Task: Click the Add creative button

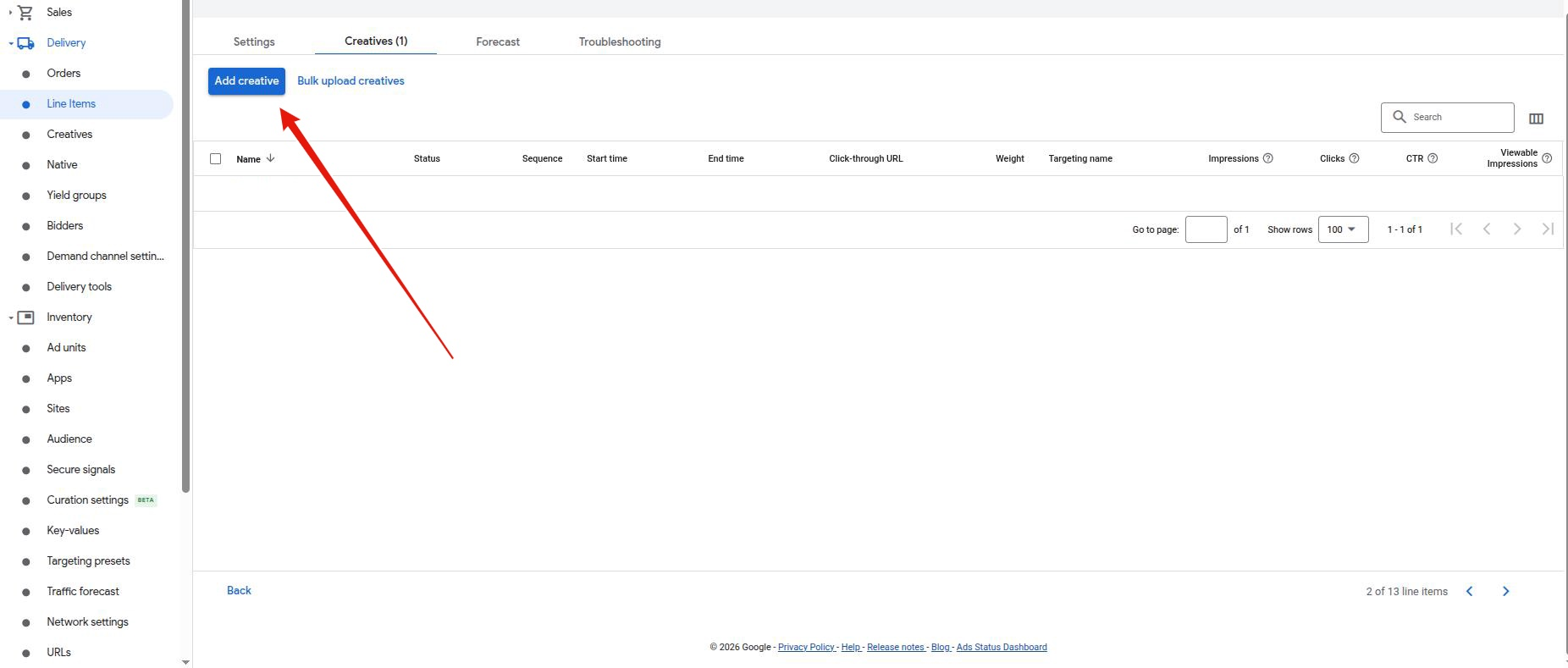Action: (x=246, y=81)
